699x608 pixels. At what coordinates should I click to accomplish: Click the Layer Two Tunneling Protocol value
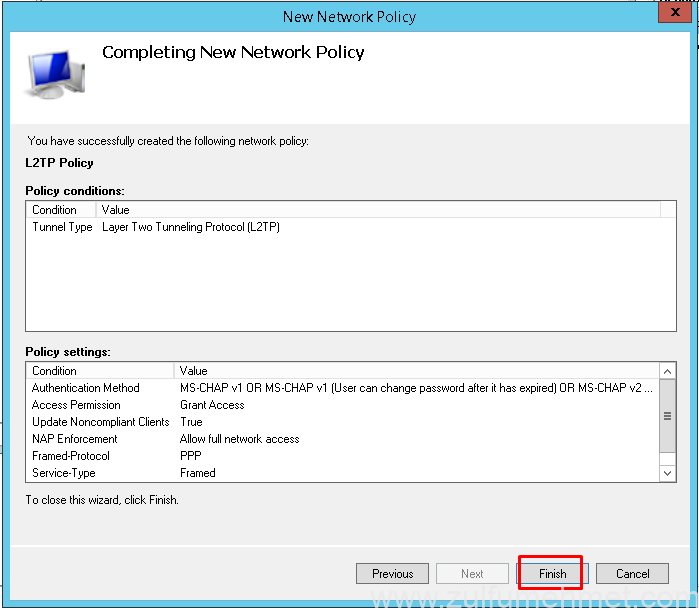(x=191, y=227)
